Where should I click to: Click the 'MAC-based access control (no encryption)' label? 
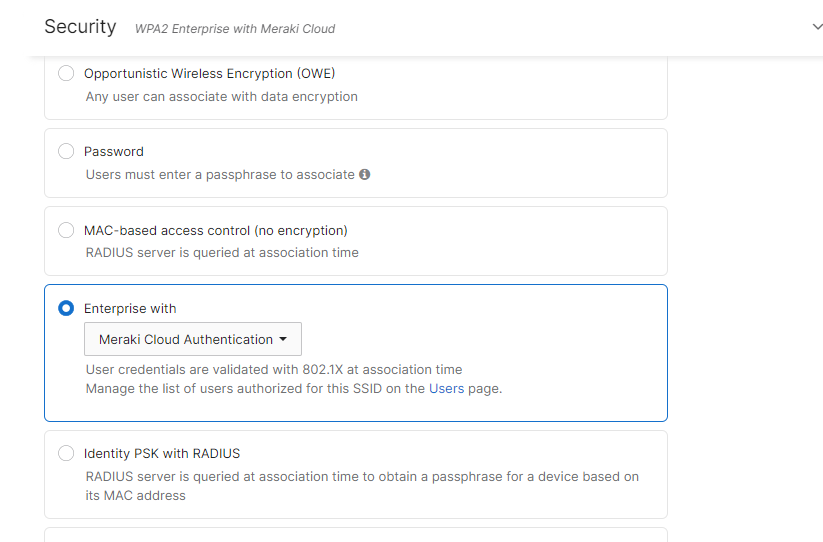point(215,230)
